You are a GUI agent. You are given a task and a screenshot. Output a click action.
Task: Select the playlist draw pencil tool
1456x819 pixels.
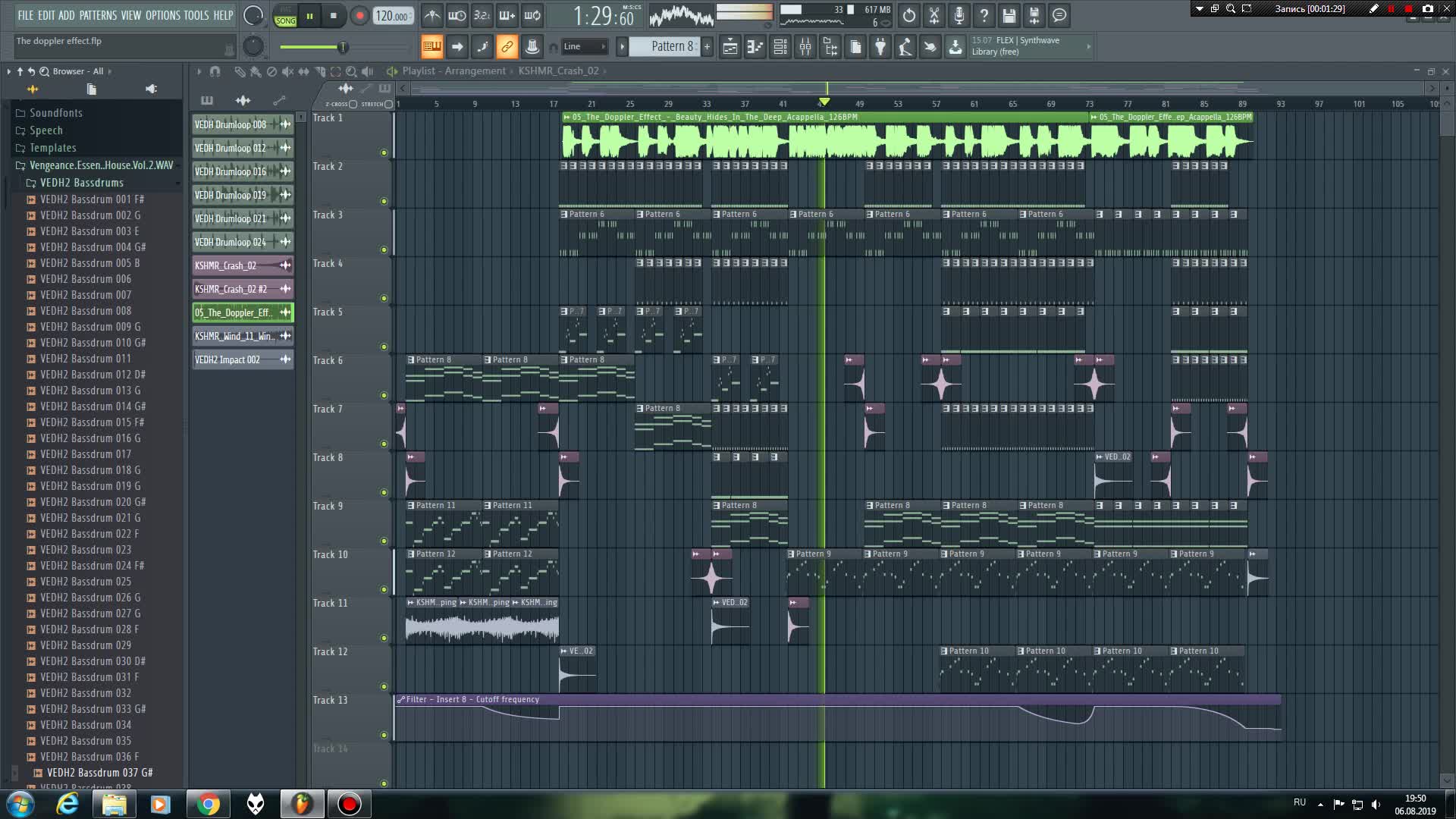(x=240, y=71)
